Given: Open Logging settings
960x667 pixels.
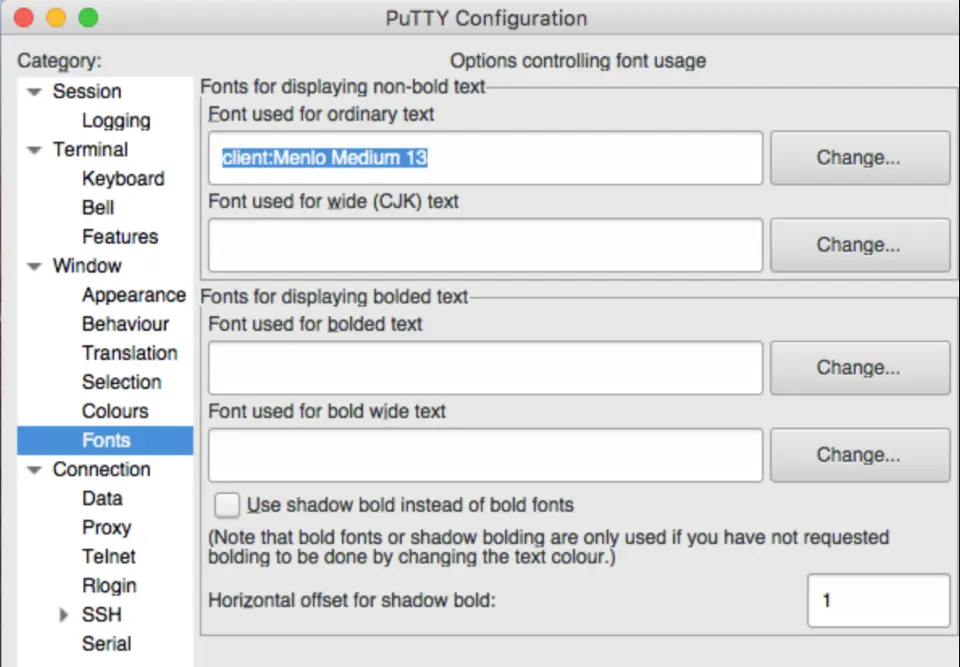Looking at the screenshot, I should point(116,121).
